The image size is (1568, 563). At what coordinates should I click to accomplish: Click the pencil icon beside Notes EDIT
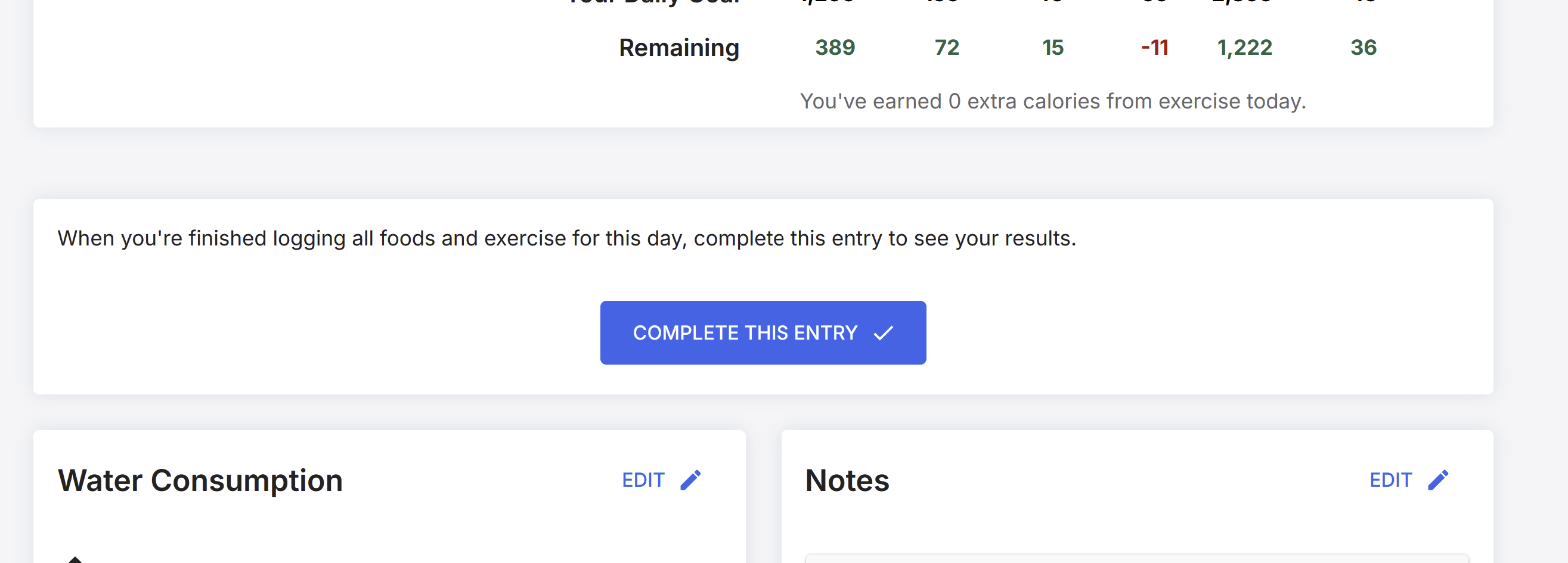pyautogui.click(x=1439, y=480)
